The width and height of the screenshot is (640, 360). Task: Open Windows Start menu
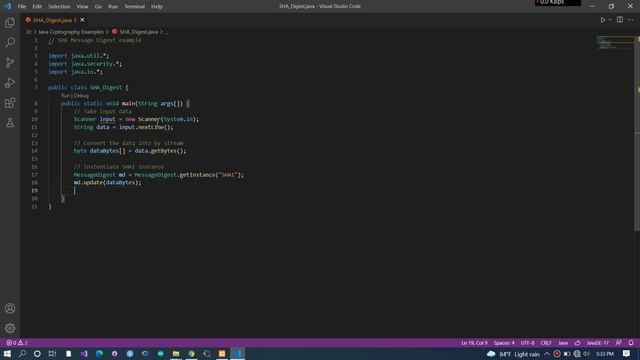pyautogui.click(x=7, y=353)
